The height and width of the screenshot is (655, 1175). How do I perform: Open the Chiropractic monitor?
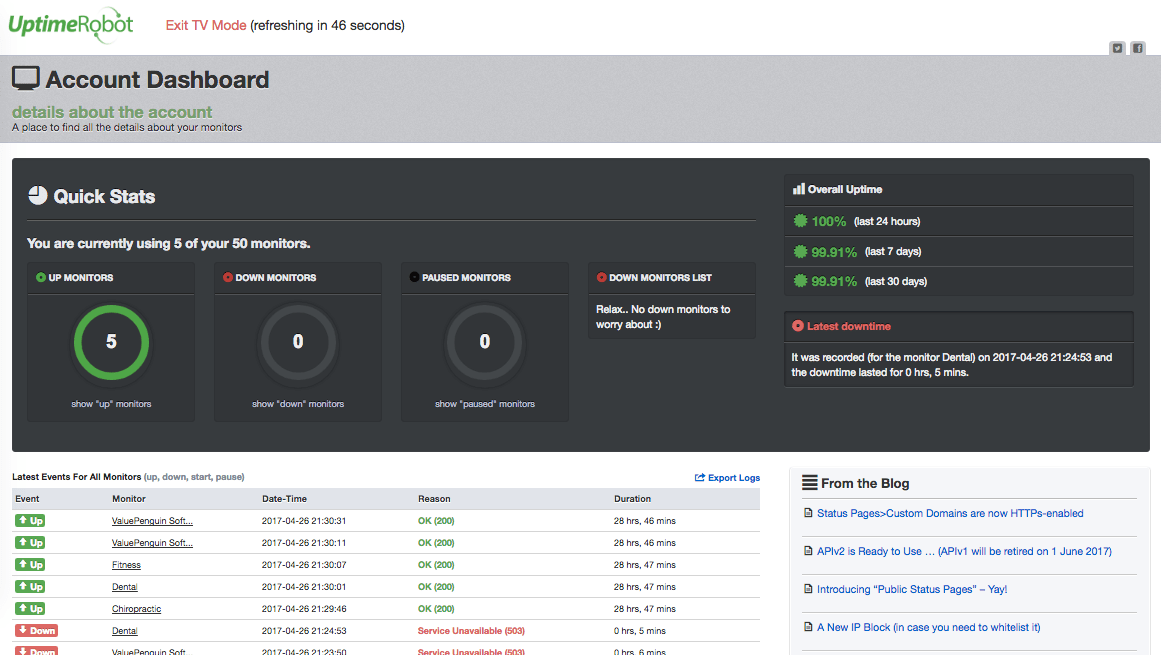[136, 609]
